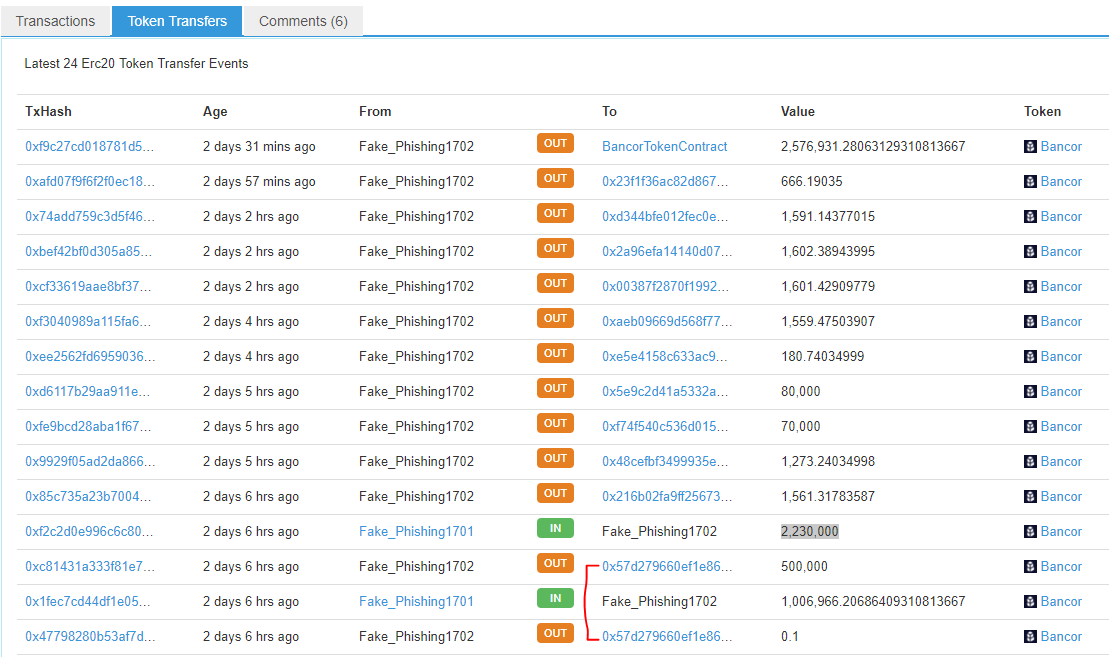Image resolution: width=1109 pixels, height=657 pixels.
Task: Open transaction hash 0x74add759c3d5f46...
Action: click(x=89, y=216)
